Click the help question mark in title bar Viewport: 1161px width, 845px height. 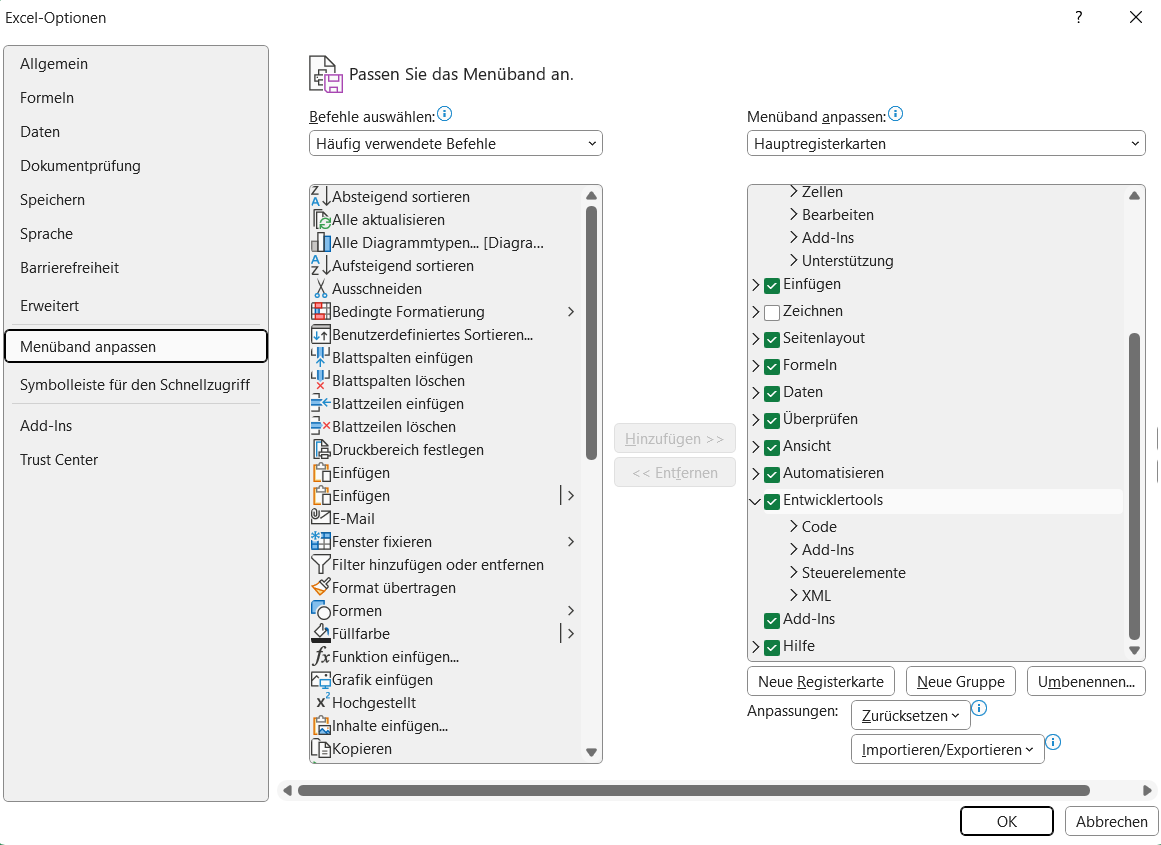coord(1079,17)
